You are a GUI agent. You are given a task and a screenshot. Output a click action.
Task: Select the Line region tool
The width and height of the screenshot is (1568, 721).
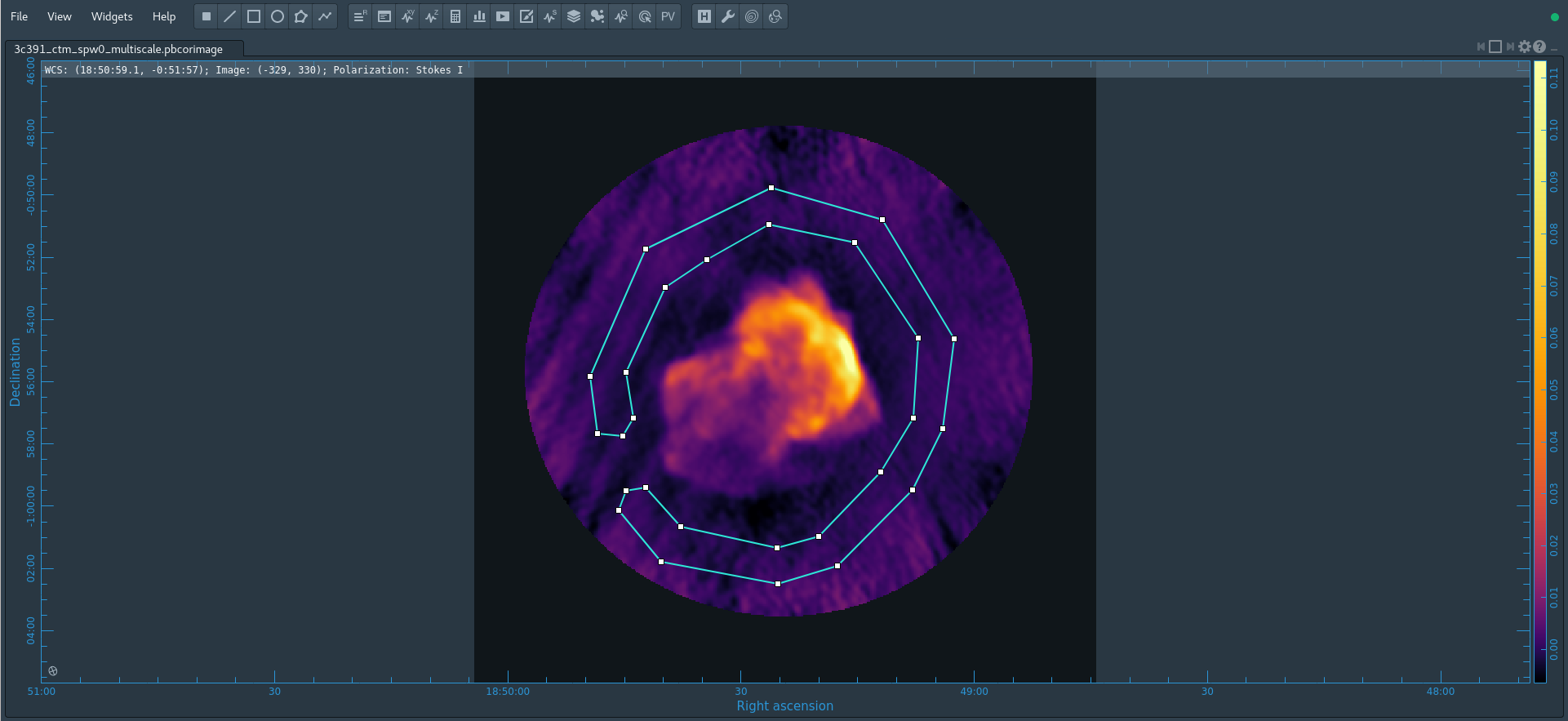(x=230, y=16)
